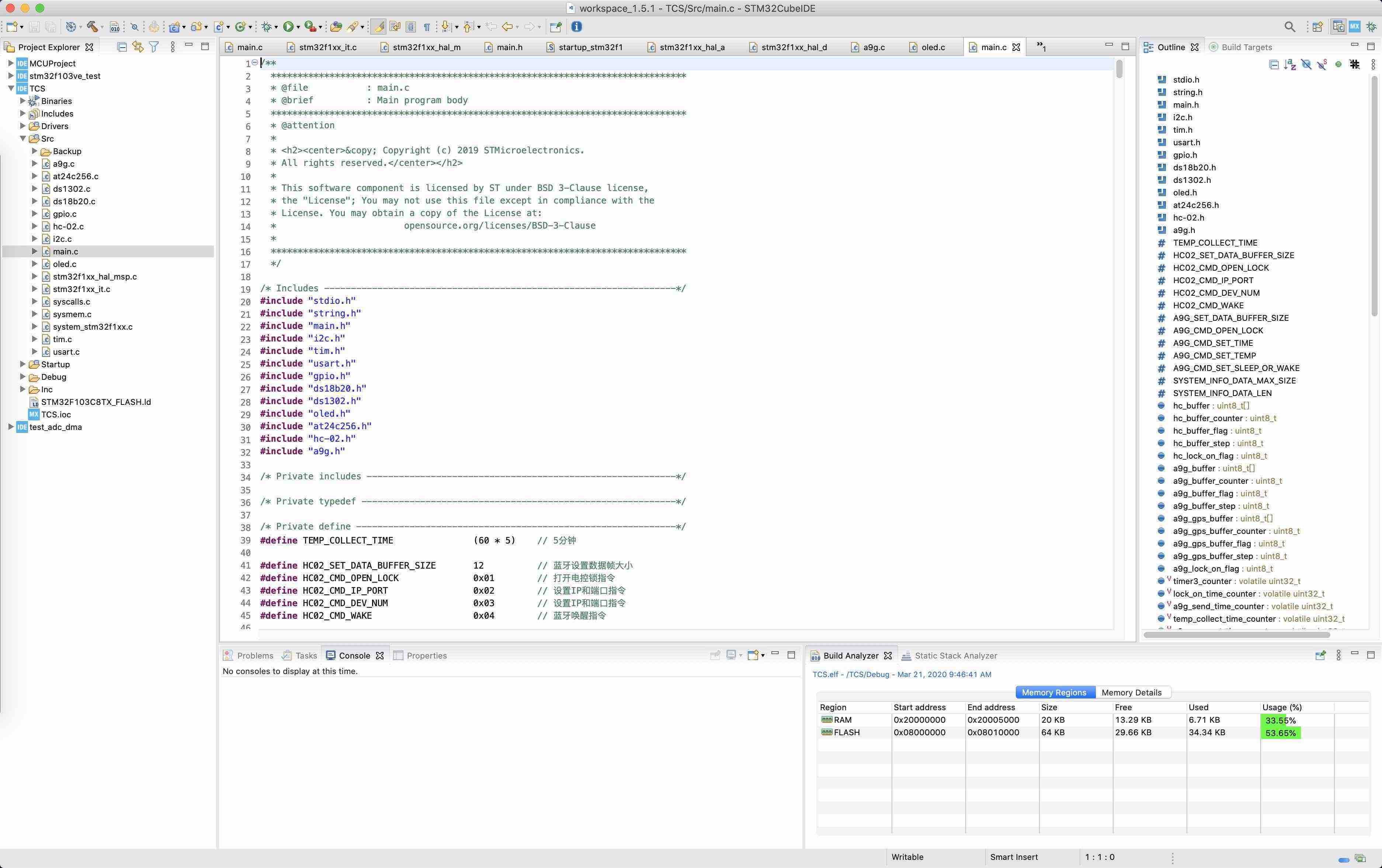Expand the Drivers folder
1382x868 pixels.
pos(23,126)
